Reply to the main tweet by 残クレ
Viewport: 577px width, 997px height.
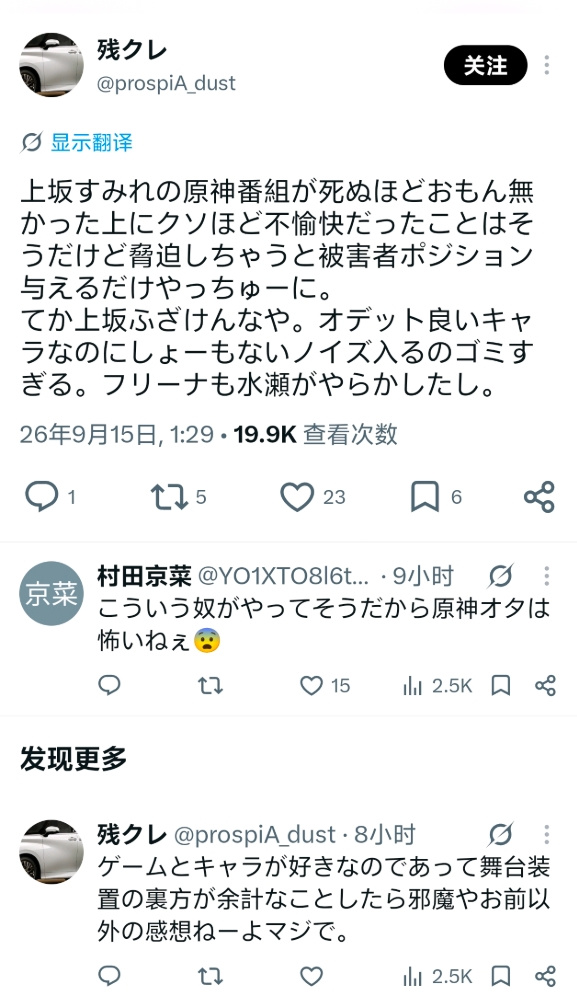click(x=41, y=497)
